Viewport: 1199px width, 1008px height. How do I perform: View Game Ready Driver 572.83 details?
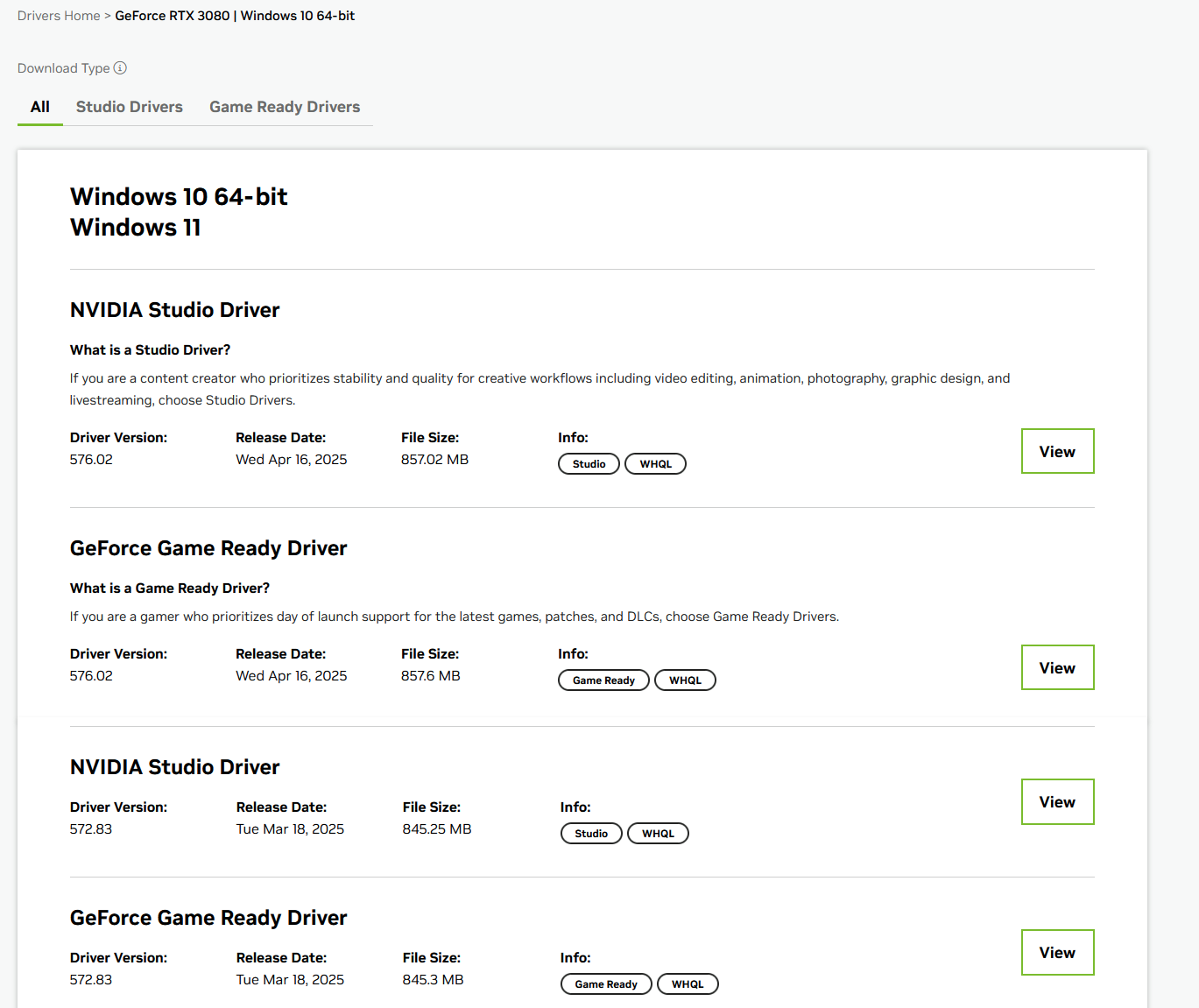click(x=1057, y=952)
